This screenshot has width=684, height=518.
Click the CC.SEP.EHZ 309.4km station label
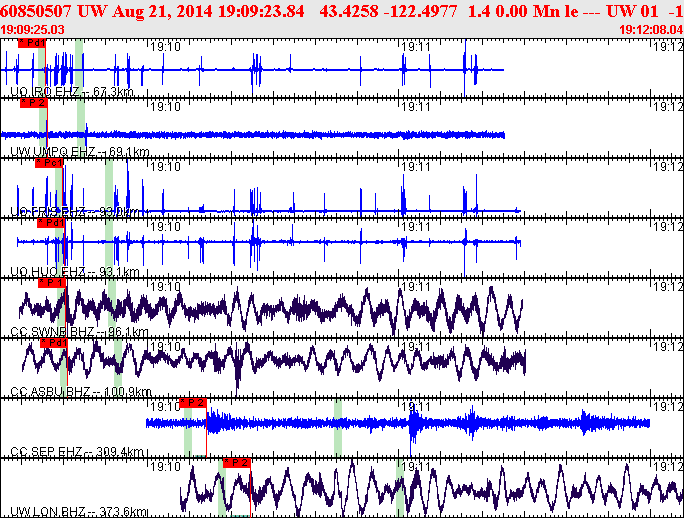coord(76,452)
